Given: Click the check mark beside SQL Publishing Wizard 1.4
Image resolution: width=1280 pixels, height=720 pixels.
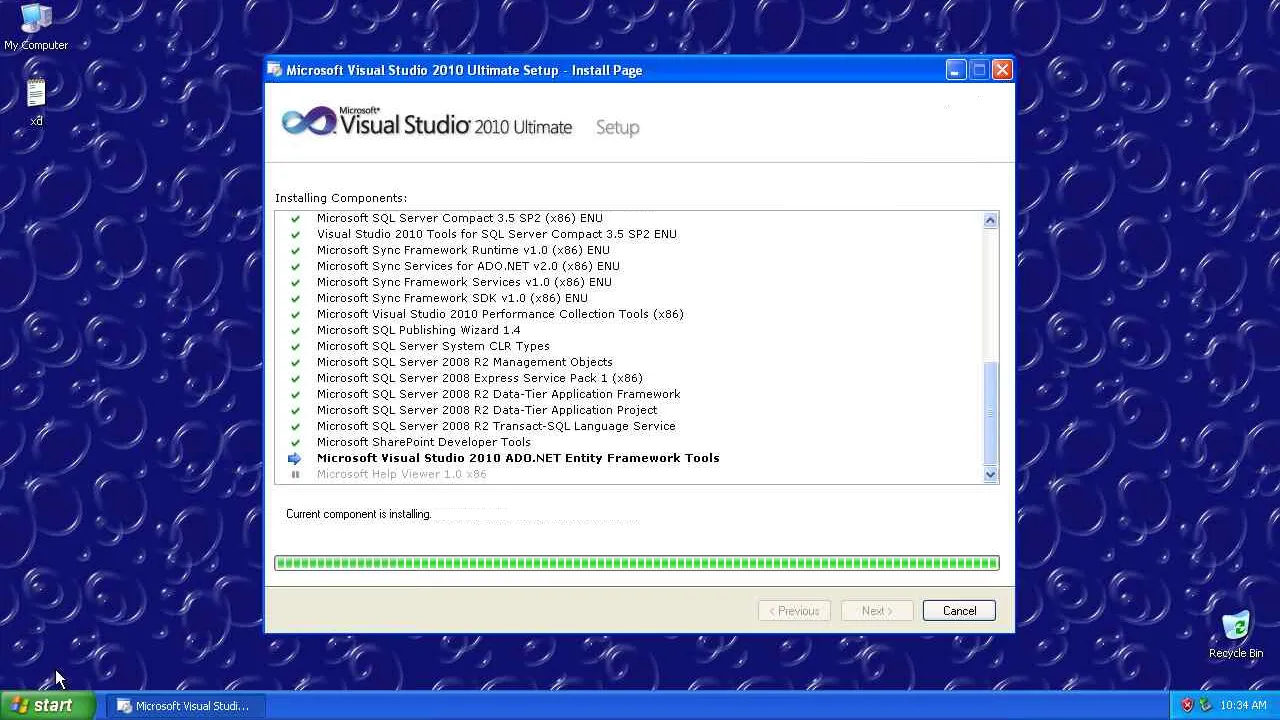Looking at the screenshot, I should click(295, 330).
